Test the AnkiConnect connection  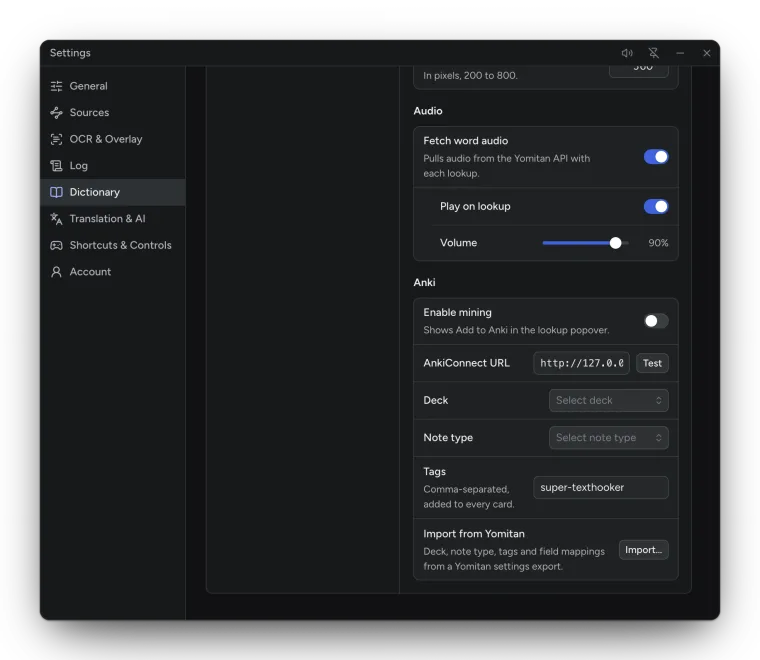[x=652, y=363]
